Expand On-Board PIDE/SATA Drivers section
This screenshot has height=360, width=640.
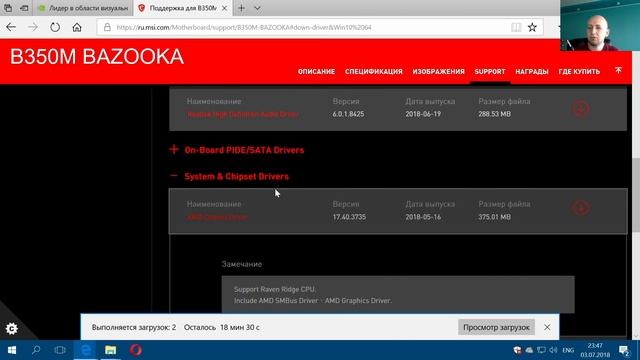tap(237, 150)
